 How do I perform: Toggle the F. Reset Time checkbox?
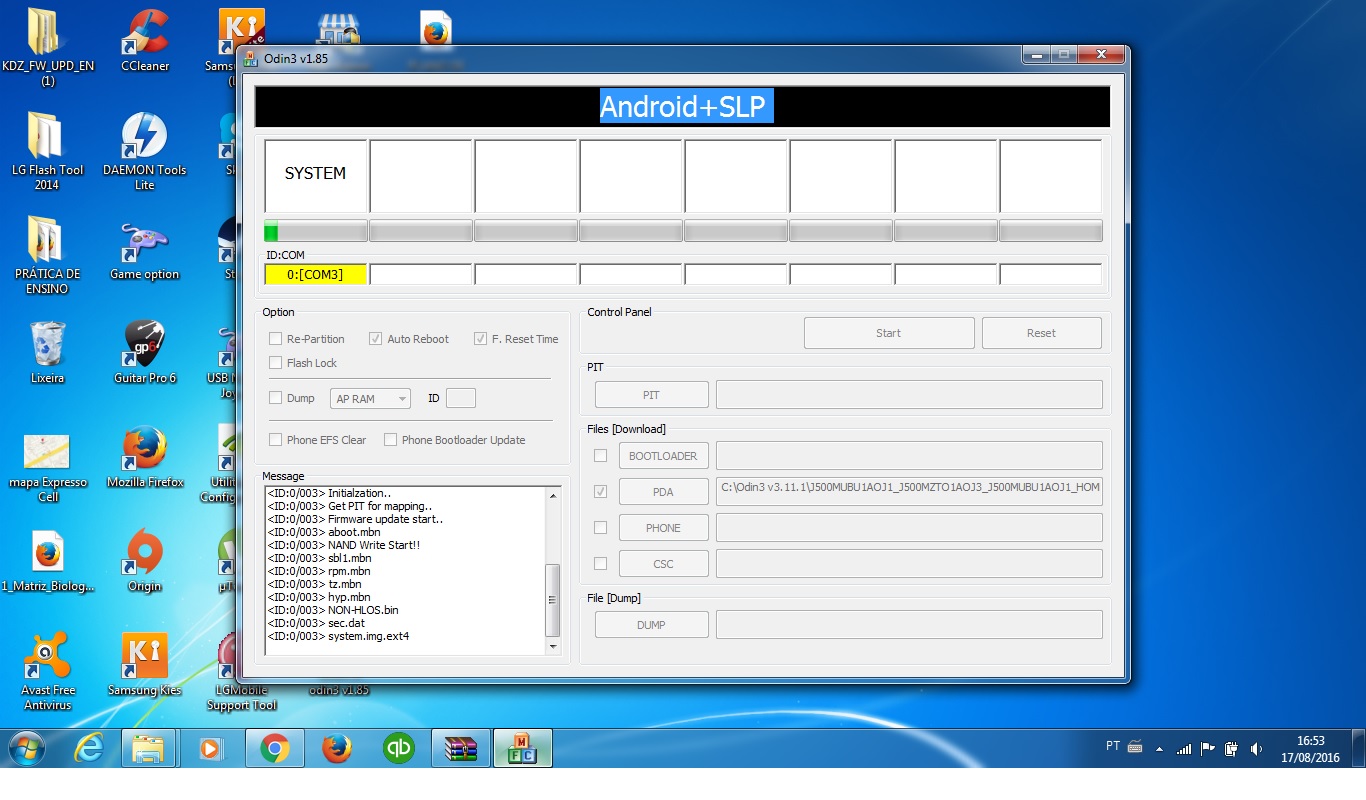click(x=481, y=339)
